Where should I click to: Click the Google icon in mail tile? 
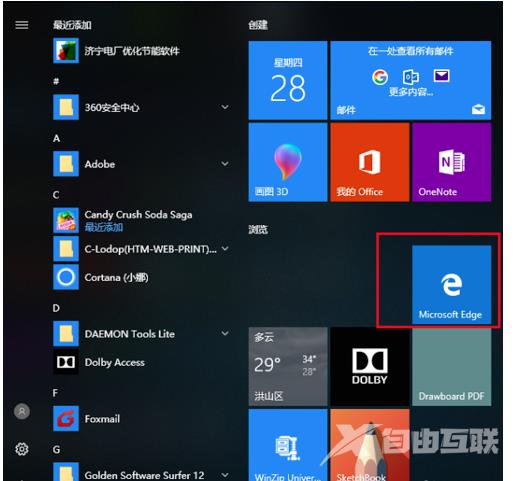(380, 77)
